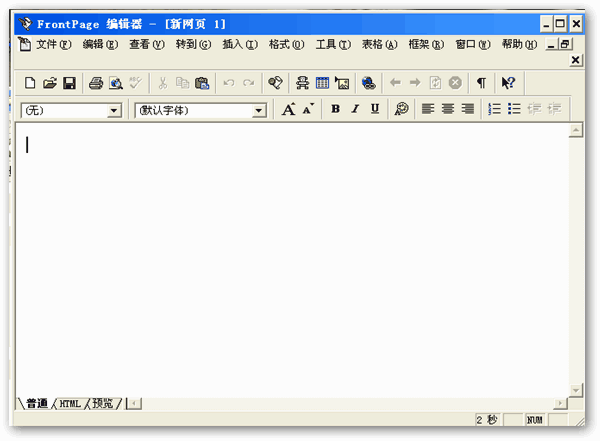This screenshot has width=600, height=441.
Task: Click the NUM indicator in status bar
Action: (x=535, y=420)
